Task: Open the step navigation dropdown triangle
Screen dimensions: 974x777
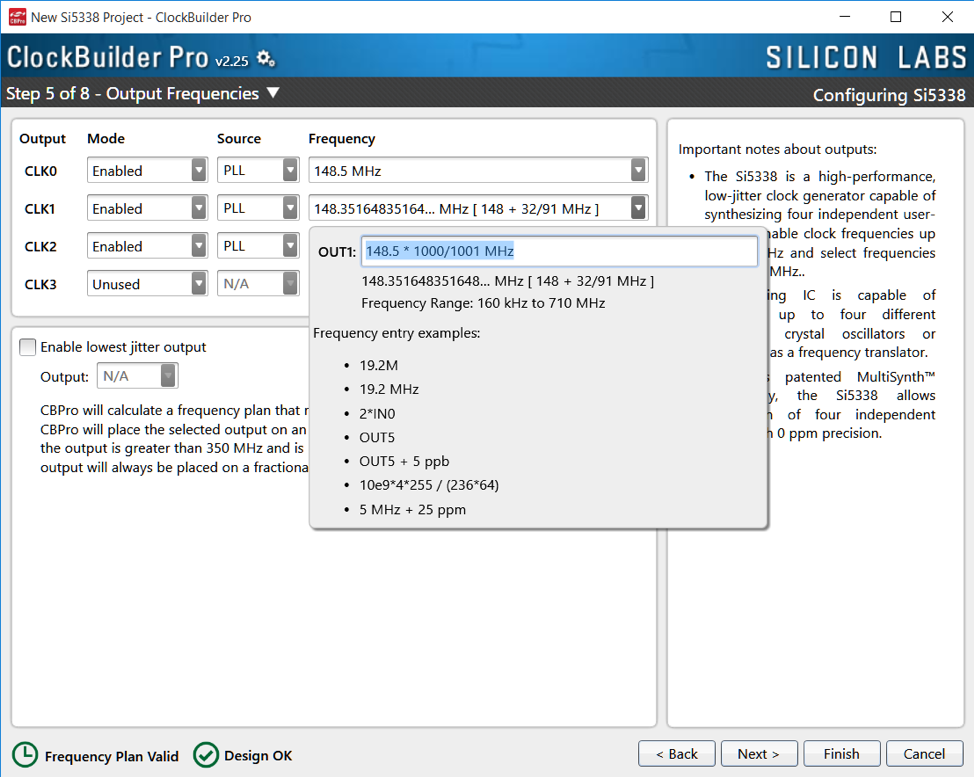Action: click(273, 93)
